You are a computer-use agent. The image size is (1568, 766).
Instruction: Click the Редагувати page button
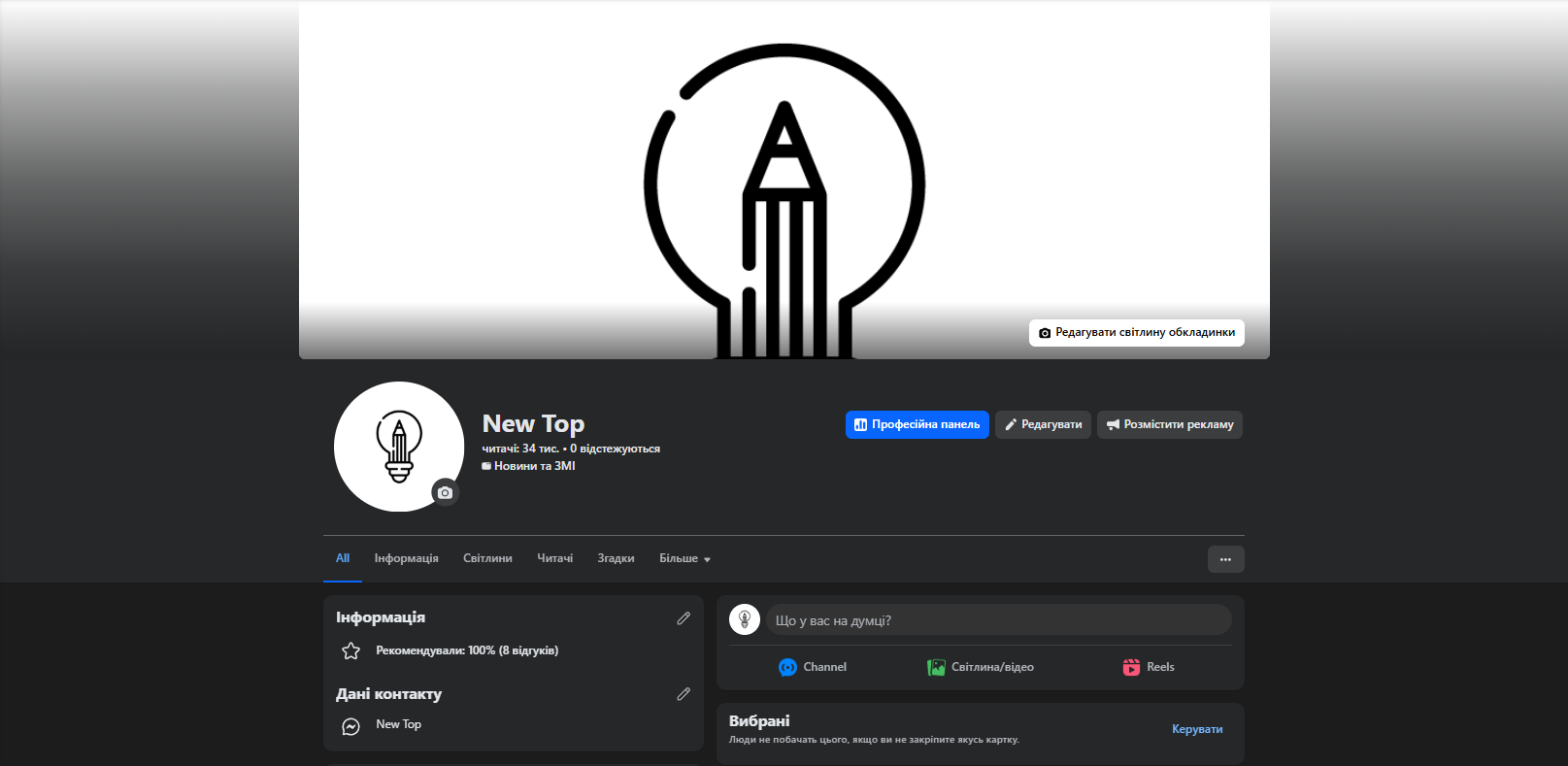click(x=1043, y=425)
